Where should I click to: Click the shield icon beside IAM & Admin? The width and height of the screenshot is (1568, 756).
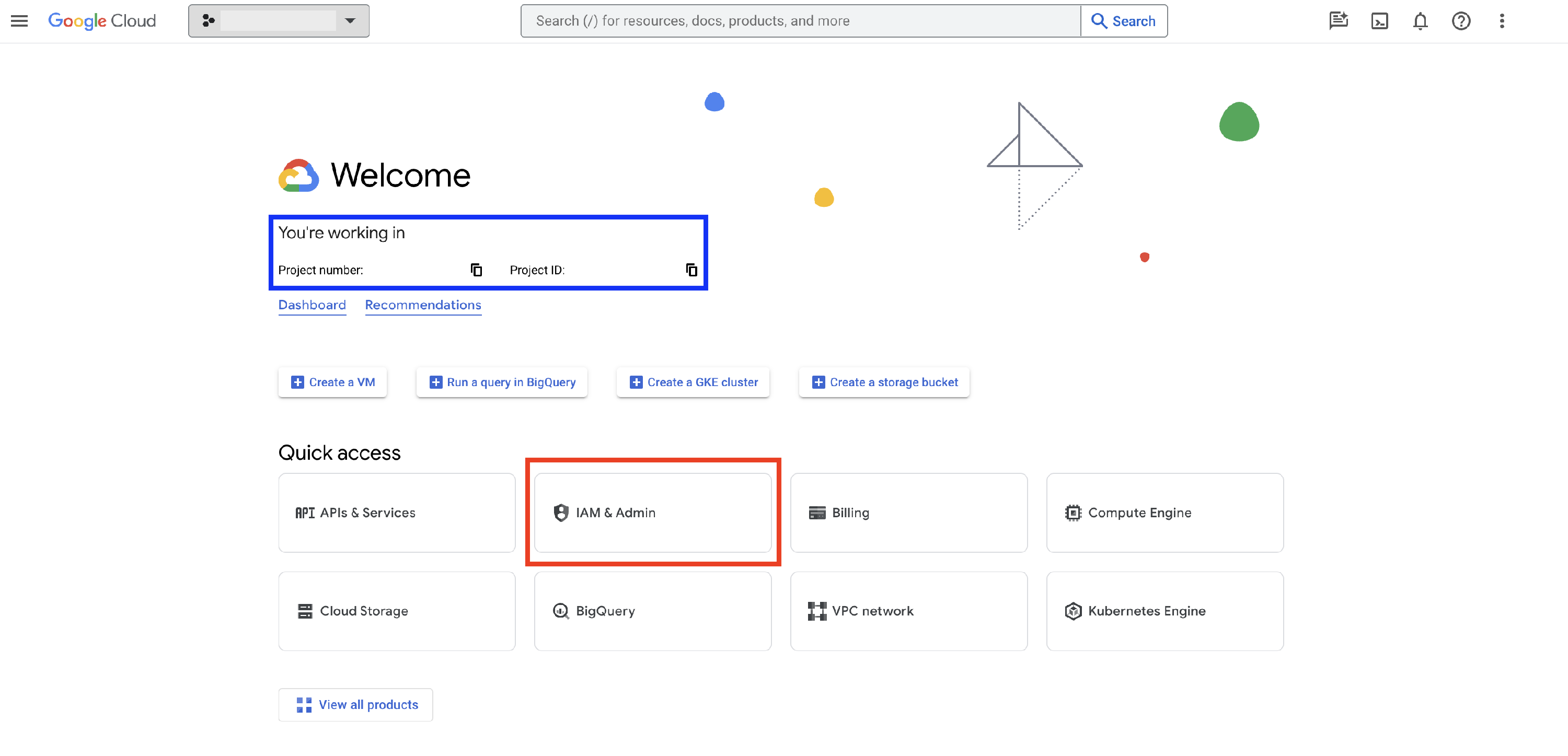point(561,513)
